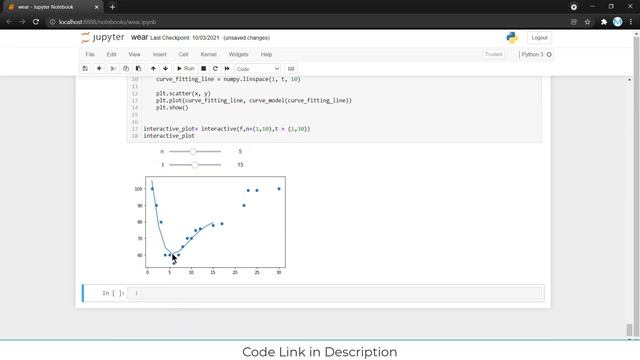Screen dimensions: 640x360
Task: Open the browser three-dot menu
Action: coord(631,22)
